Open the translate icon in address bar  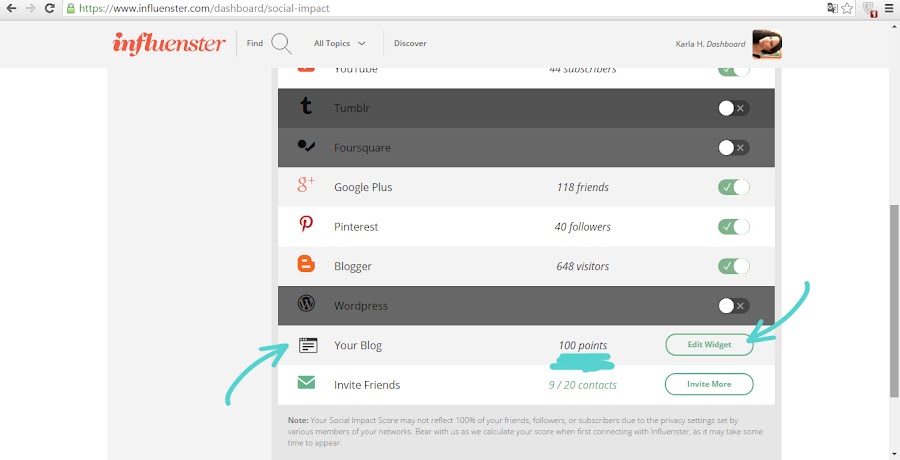(x=832, y=8)
